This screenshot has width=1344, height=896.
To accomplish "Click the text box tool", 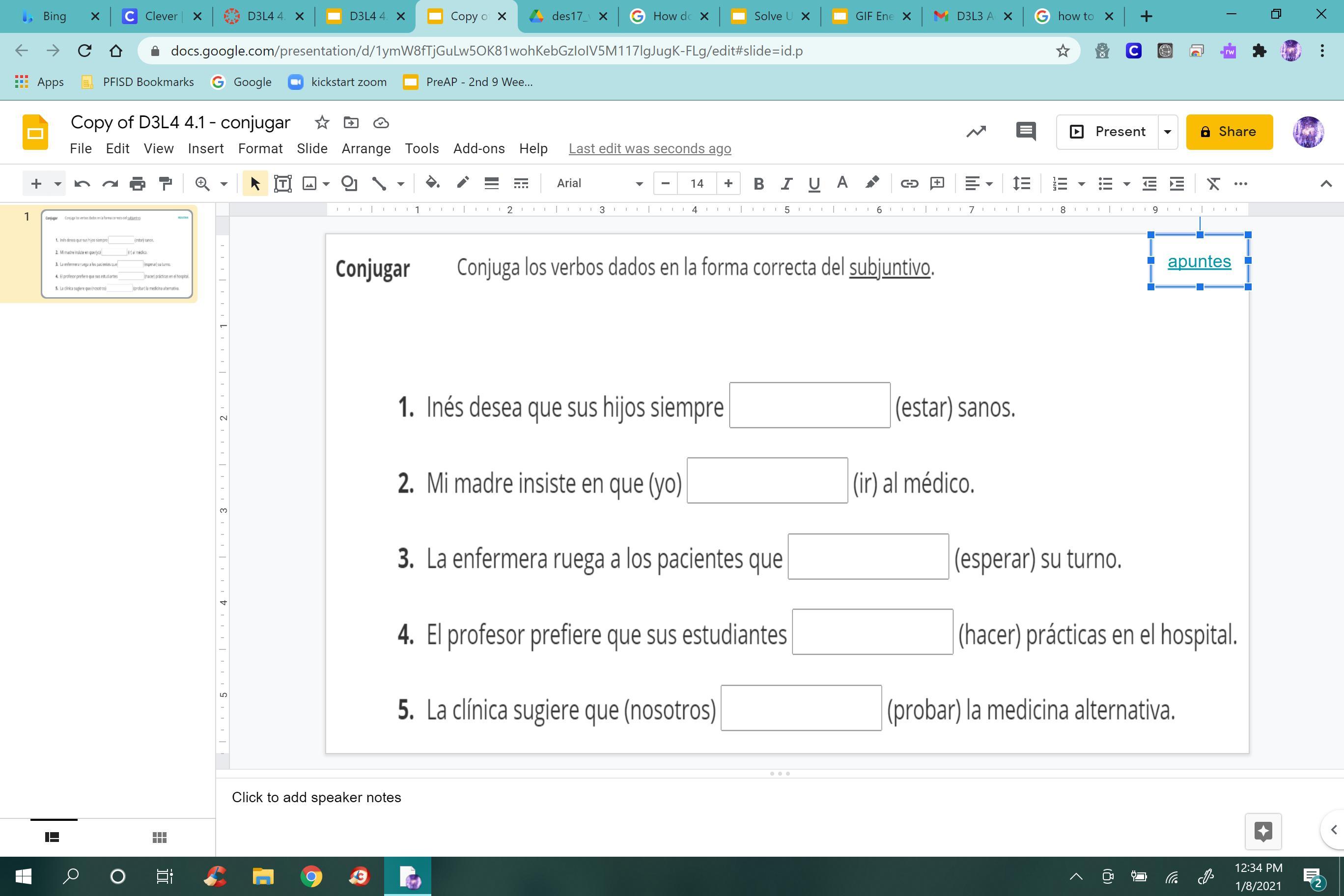I will [x=283, y=183].
